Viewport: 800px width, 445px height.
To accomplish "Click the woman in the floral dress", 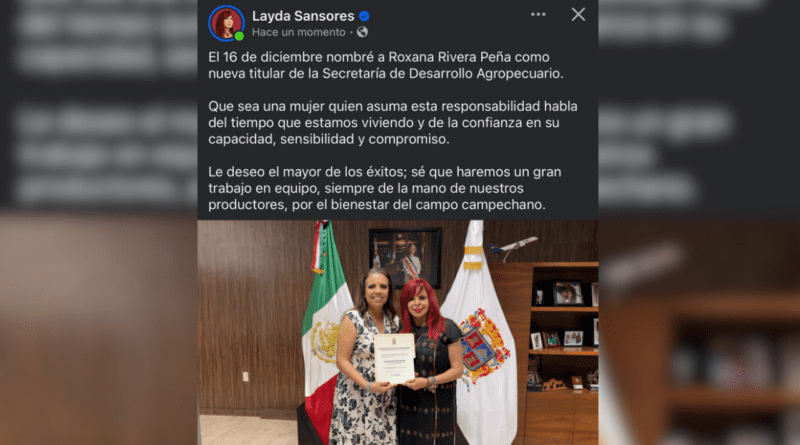I will pyautogui.click(x=366, y=357).
